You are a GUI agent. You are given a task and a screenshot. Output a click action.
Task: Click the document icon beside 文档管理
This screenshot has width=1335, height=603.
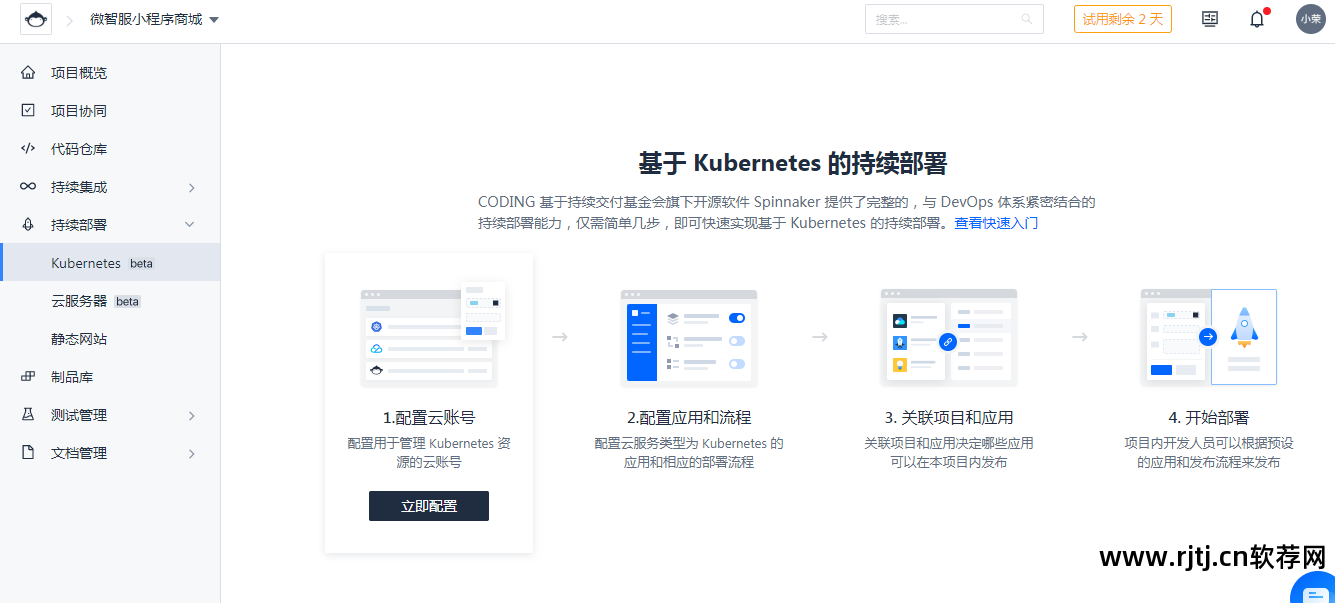pos(28,452)
